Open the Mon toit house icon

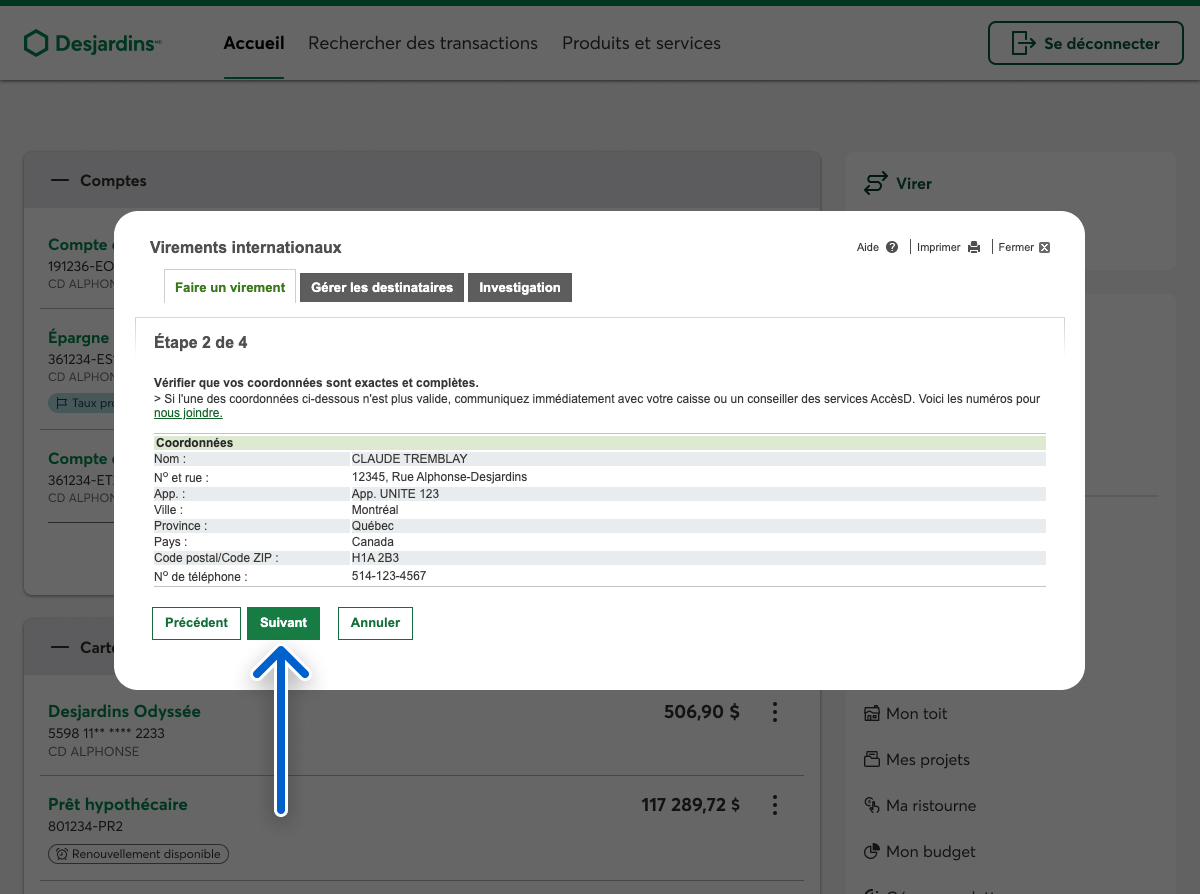click(x=872, y=714)
